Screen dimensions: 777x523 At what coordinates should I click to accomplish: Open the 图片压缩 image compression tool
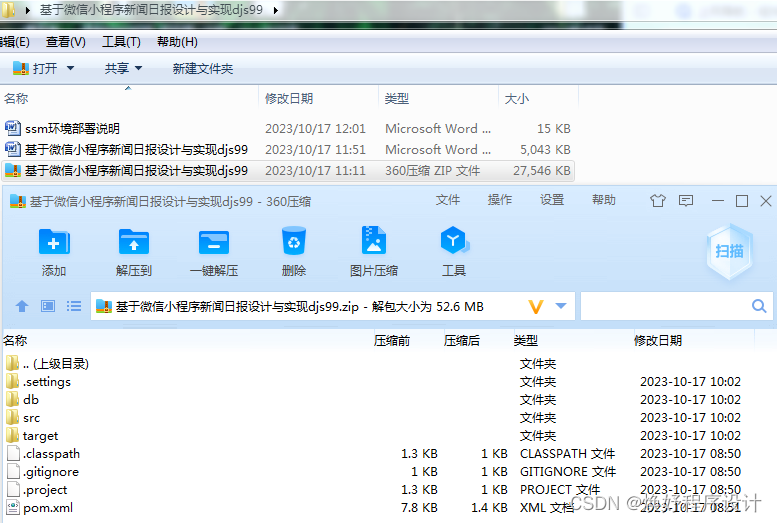[374, 240]
